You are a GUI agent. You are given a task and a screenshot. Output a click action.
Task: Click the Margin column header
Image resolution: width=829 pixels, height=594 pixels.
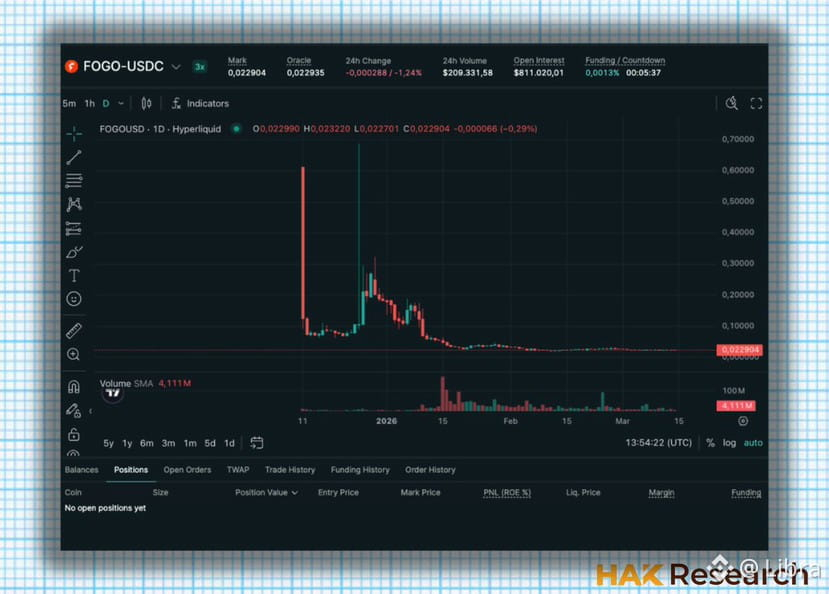(x=661, y=493)
